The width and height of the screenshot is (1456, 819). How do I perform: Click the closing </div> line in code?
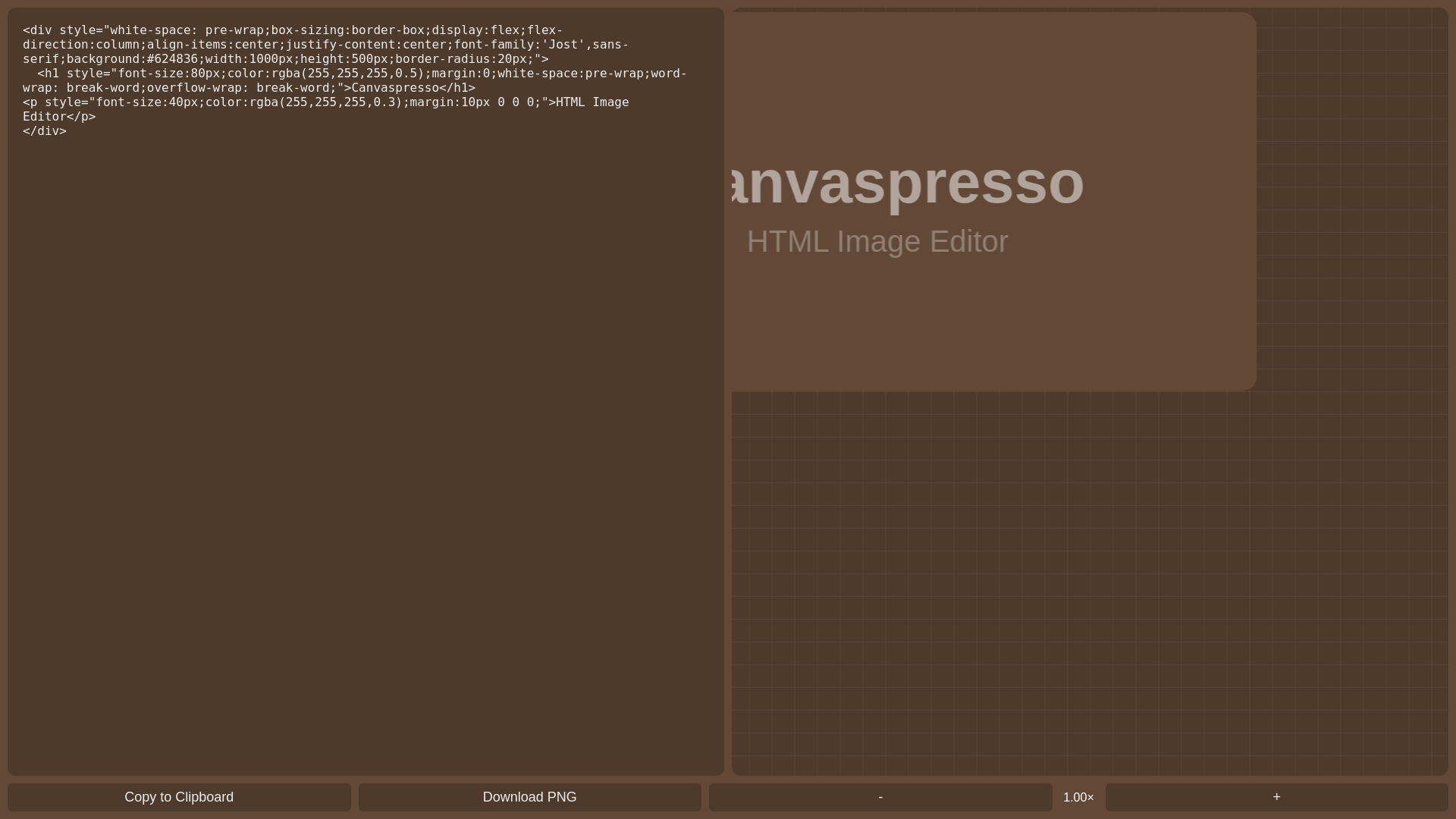click(45, 131)
